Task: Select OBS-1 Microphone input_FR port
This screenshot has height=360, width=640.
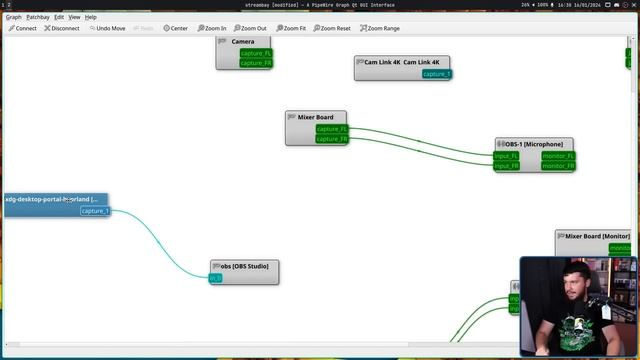Action: [x=506, y=166]
